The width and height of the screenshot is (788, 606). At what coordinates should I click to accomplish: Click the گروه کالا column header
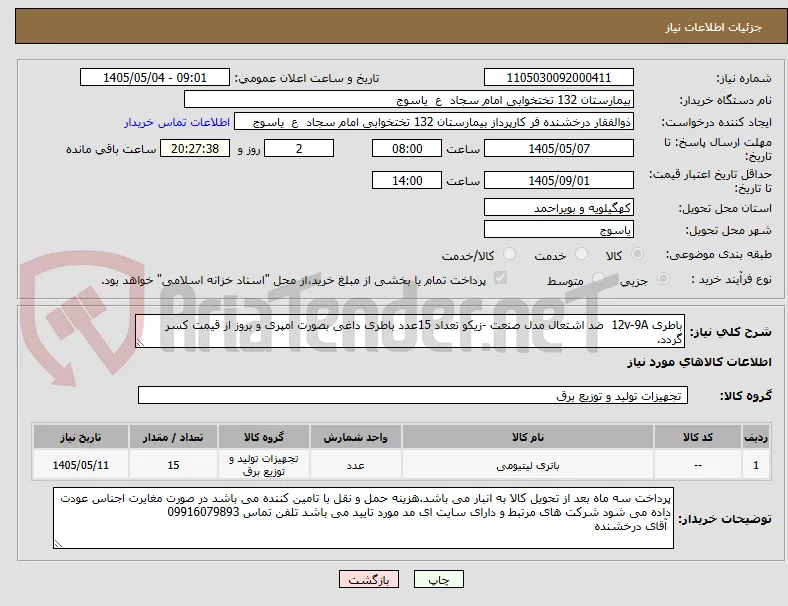(x=264, y=437)
